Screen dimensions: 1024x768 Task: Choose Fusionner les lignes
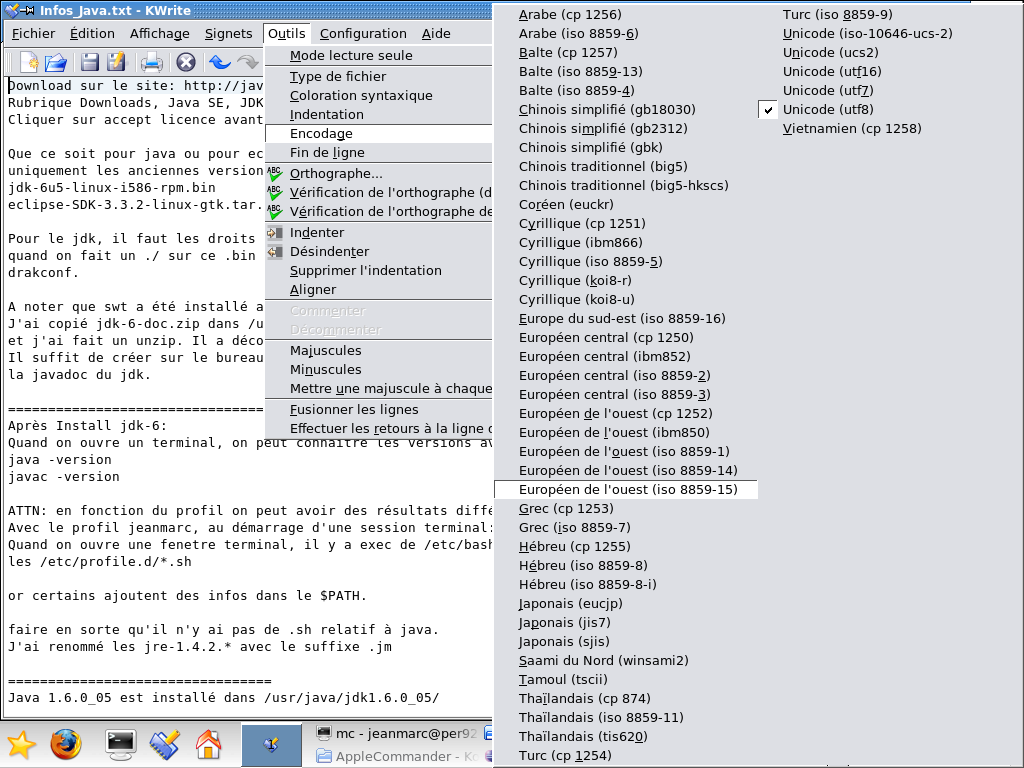click(x=379, y=409)
